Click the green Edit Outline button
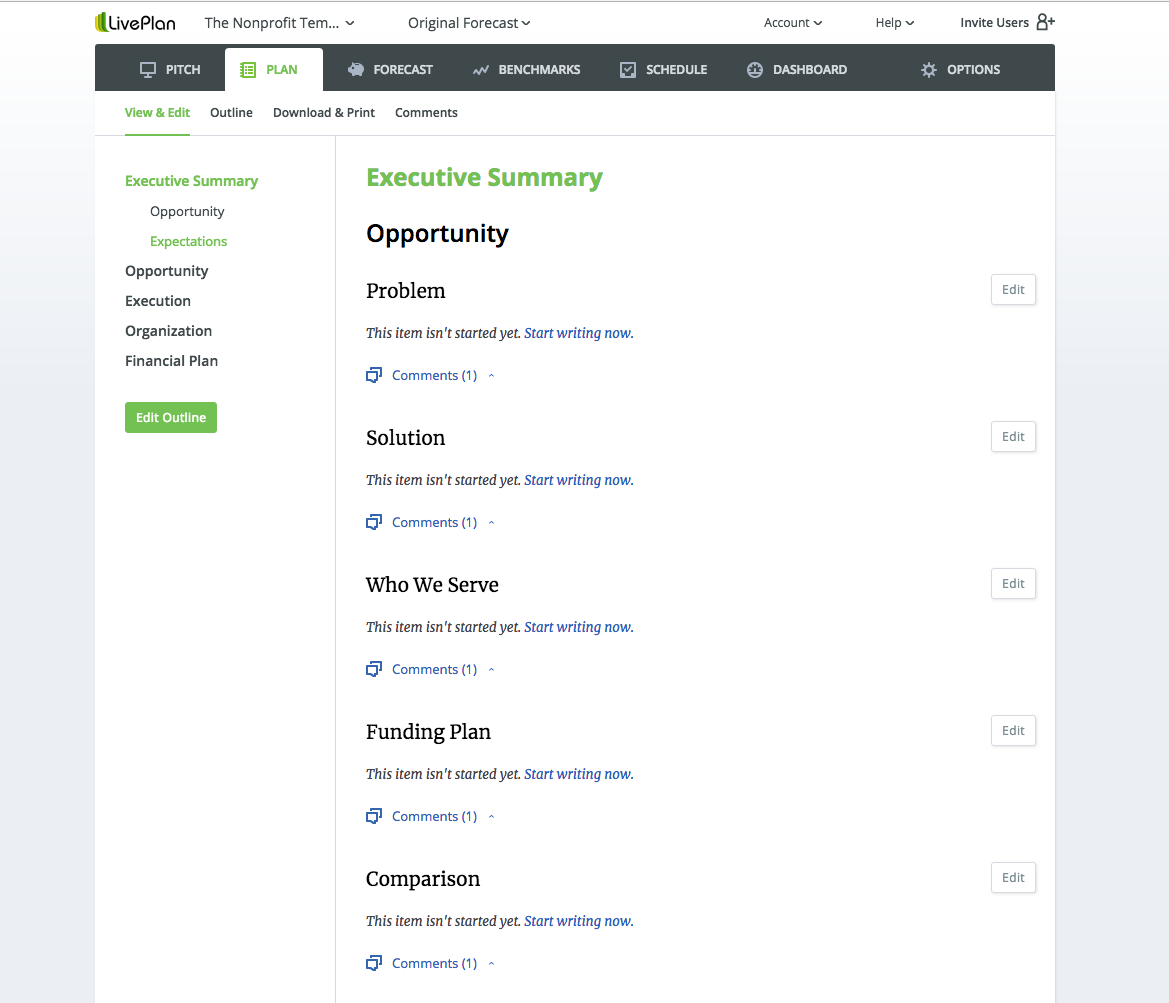1169x1003 pixels. (x=170, y=417)
